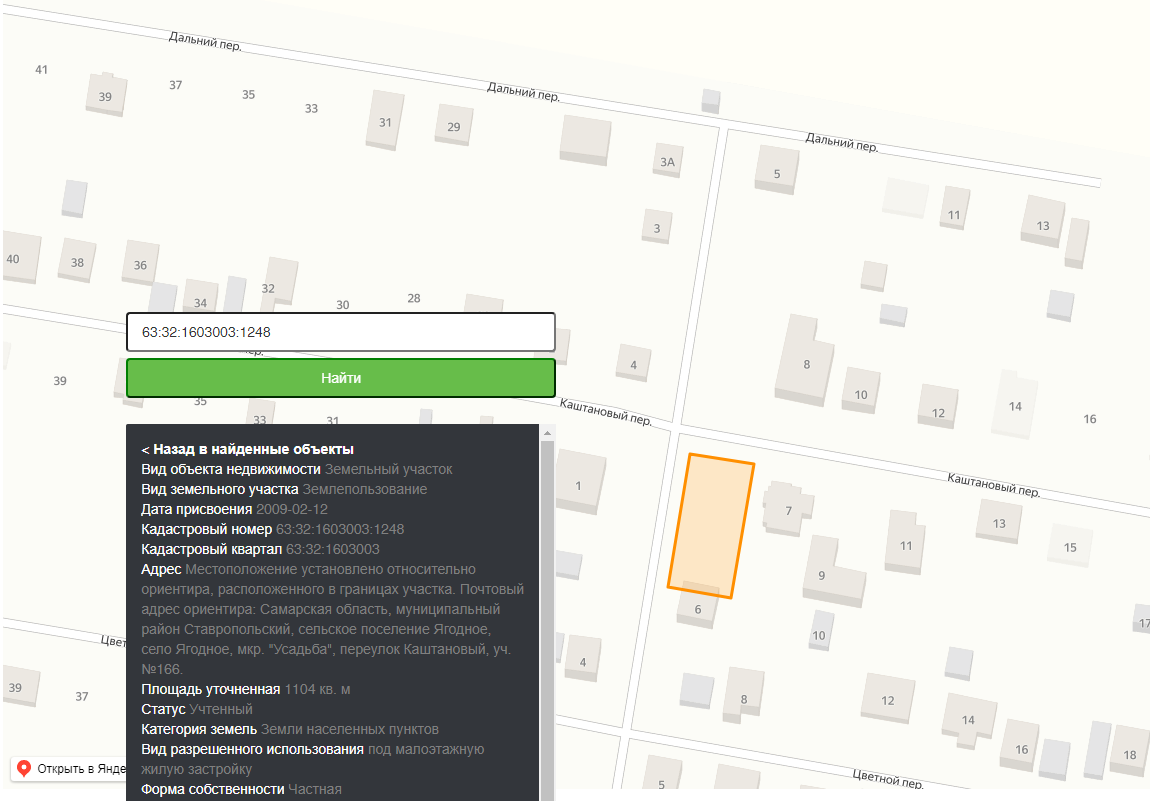Click building number 7 on map
Viewport: 1150px width, 801px height.
(x=788, y=510)
